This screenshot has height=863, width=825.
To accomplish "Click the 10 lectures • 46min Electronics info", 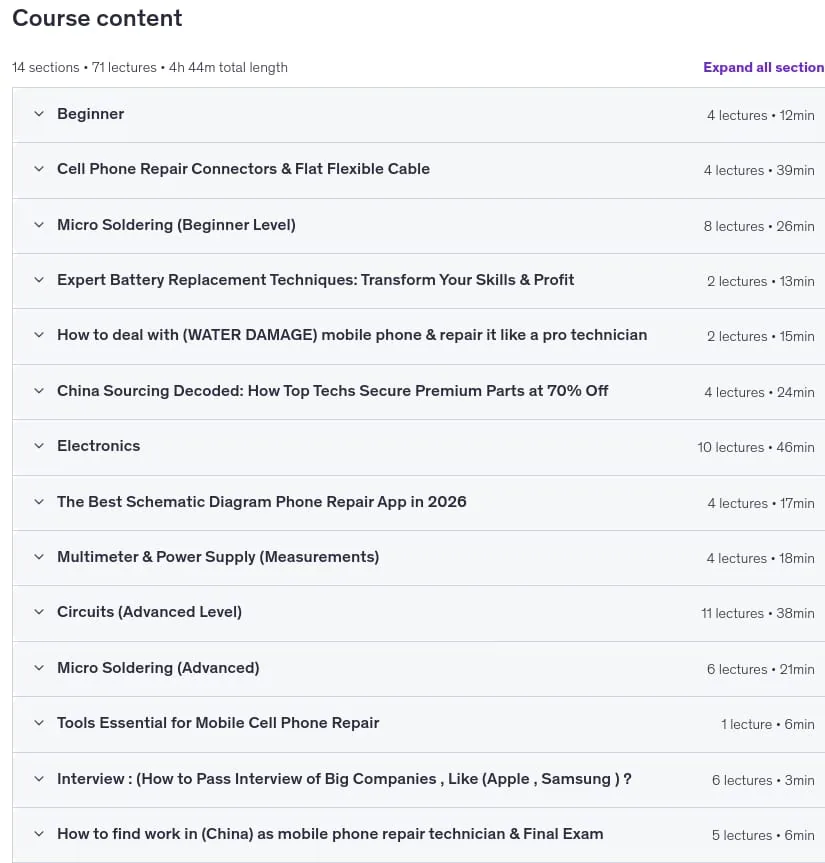I will (756, 447).
